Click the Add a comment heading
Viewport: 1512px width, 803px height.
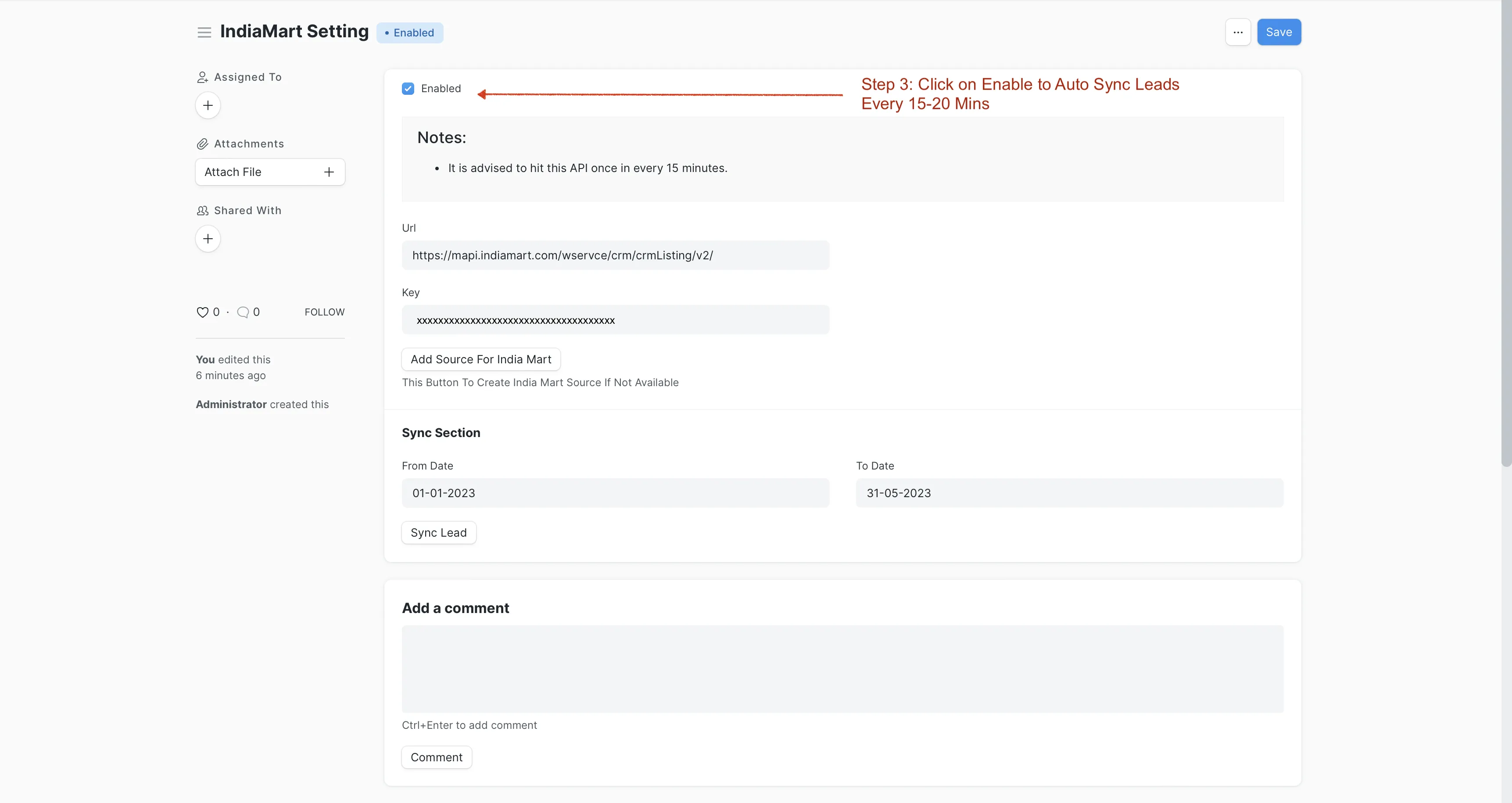455,609
